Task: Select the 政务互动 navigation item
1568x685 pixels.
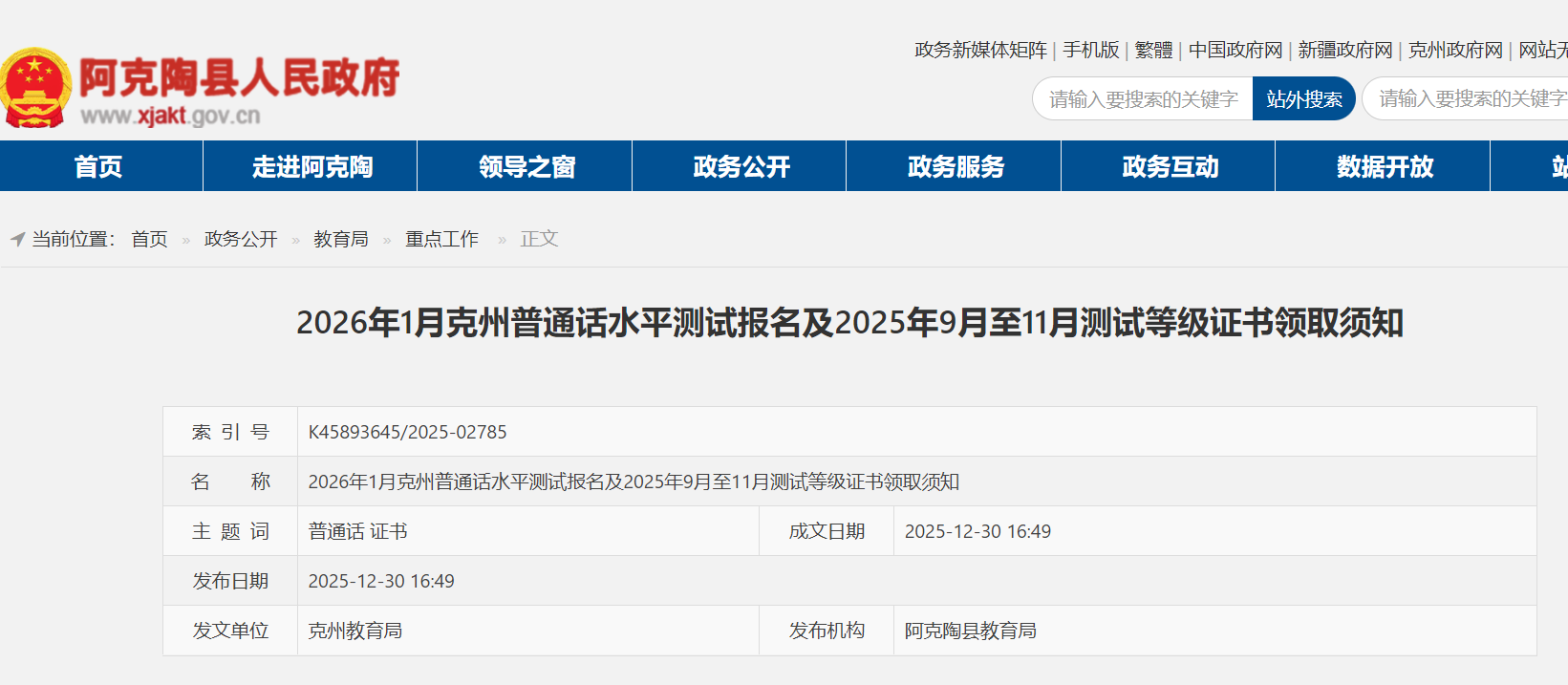Action: 1170,166
